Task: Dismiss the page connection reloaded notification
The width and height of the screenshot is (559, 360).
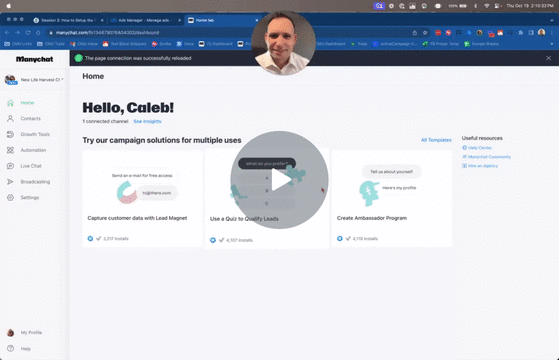Action: 548,58
